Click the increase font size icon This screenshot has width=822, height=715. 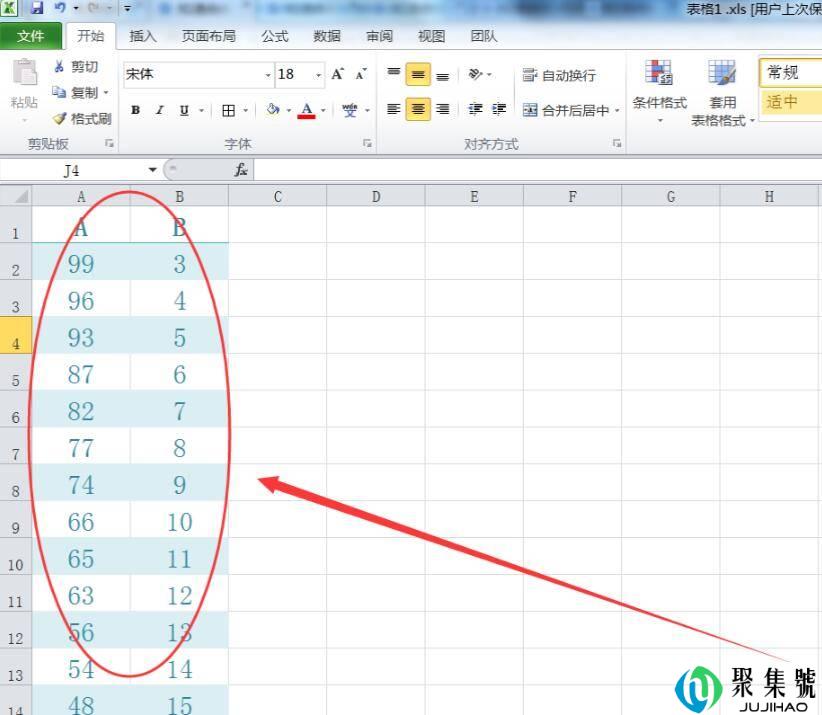click(338, 74)
